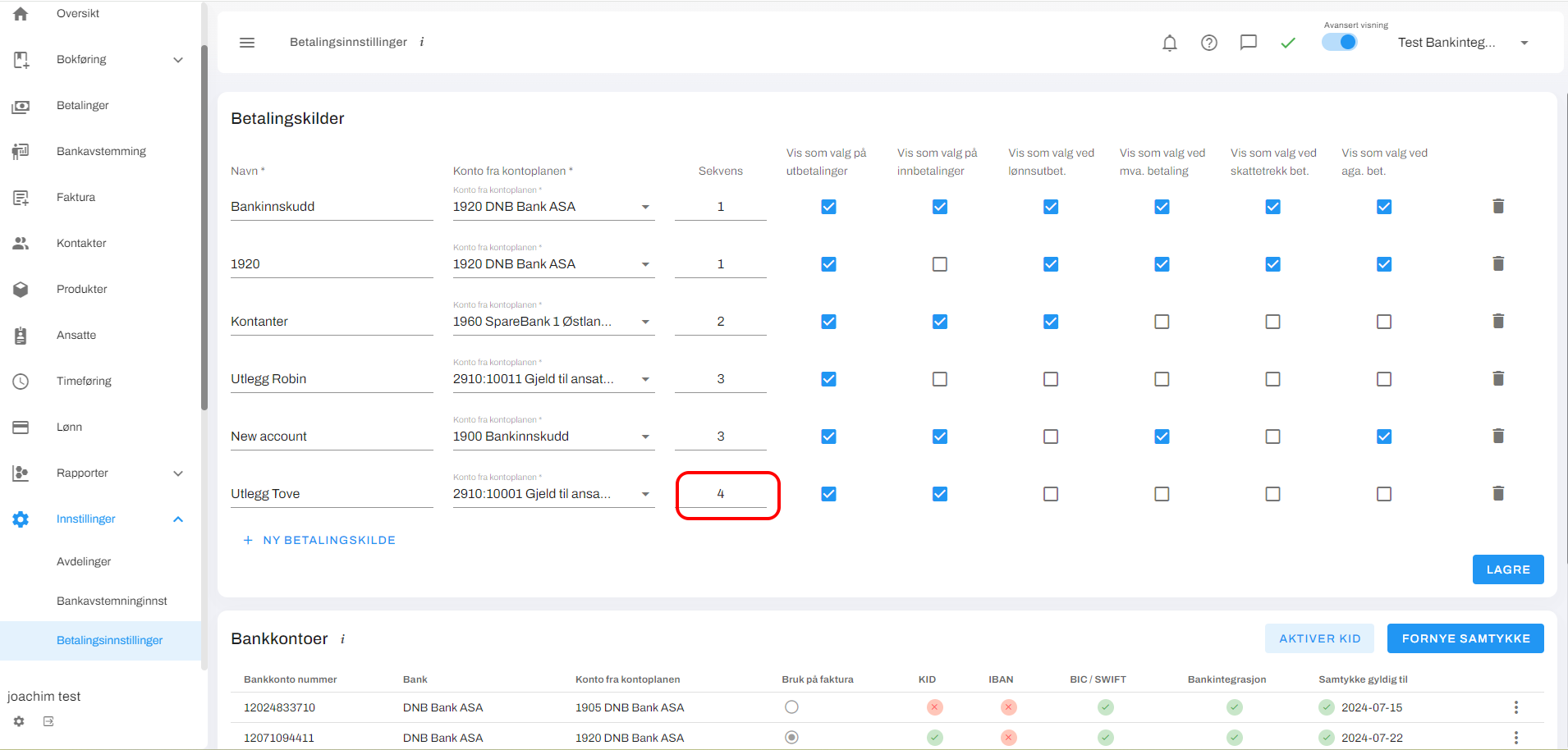Viewport: 1568px width, 750px height.
Task: Delete the Kontanter payment source
Action: point(1498,321)
